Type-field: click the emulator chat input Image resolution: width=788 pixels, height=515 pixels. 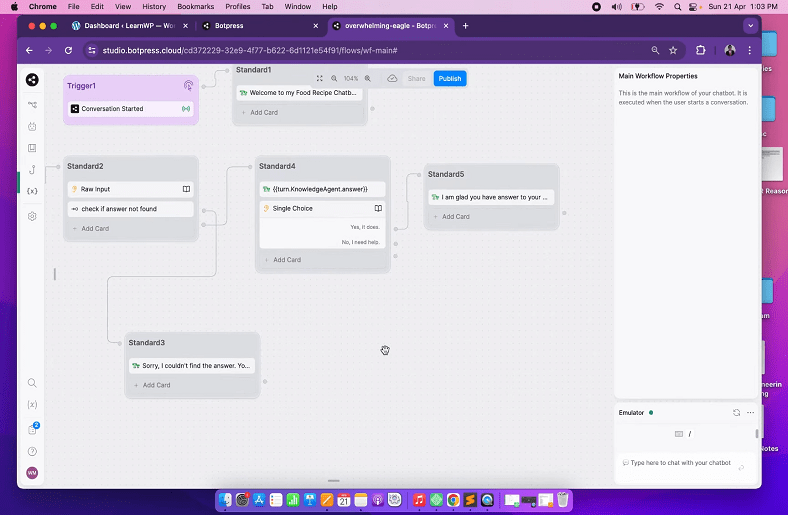pyautogui.click(x=680, y=463)
